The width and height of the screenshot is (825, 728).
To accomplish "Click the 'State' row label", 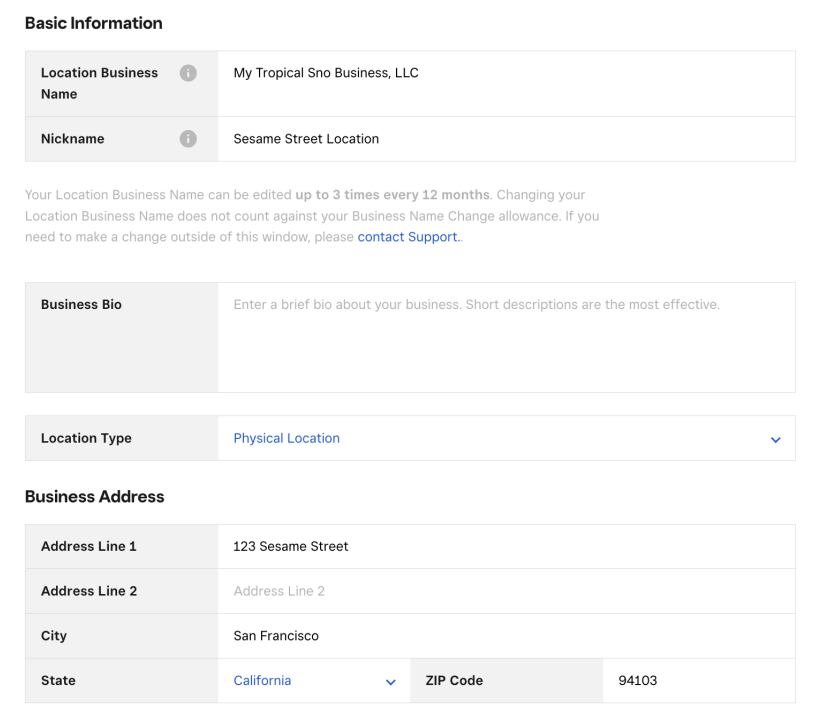I will tap(58, 680).
